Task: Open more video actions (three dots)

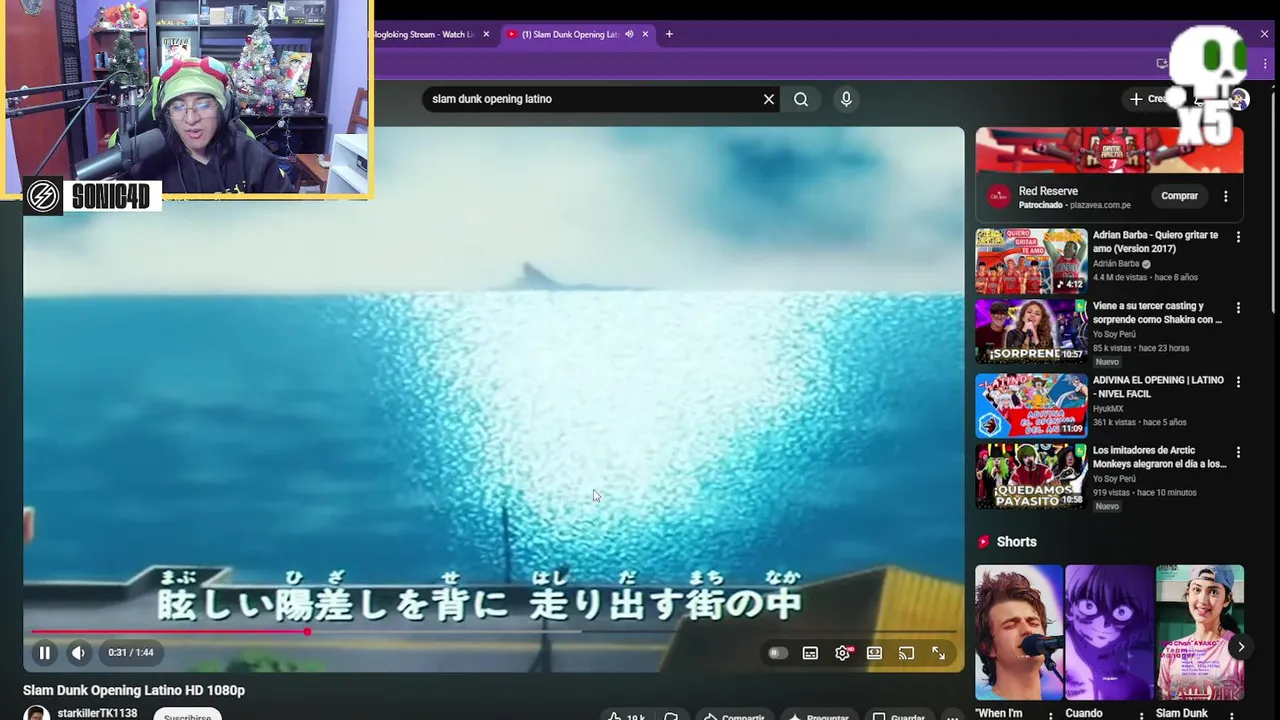Action: point(953,716)
